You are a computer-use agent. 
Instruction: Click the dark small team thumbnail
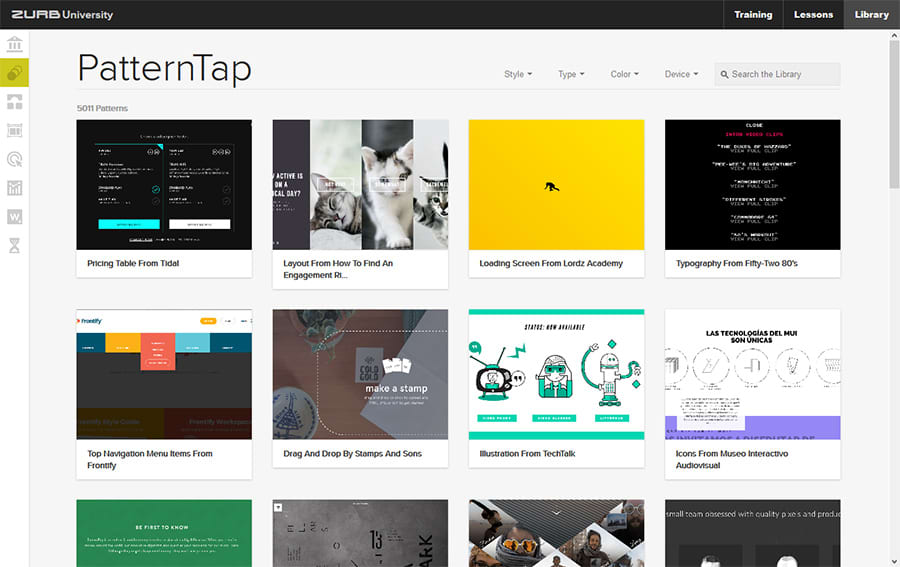(x=752, y=533)
